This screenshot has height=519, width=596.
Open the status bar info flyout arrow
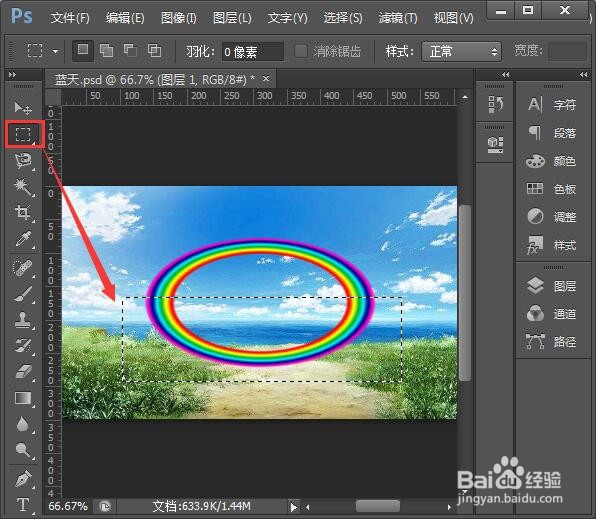click(x=293, y=507)
